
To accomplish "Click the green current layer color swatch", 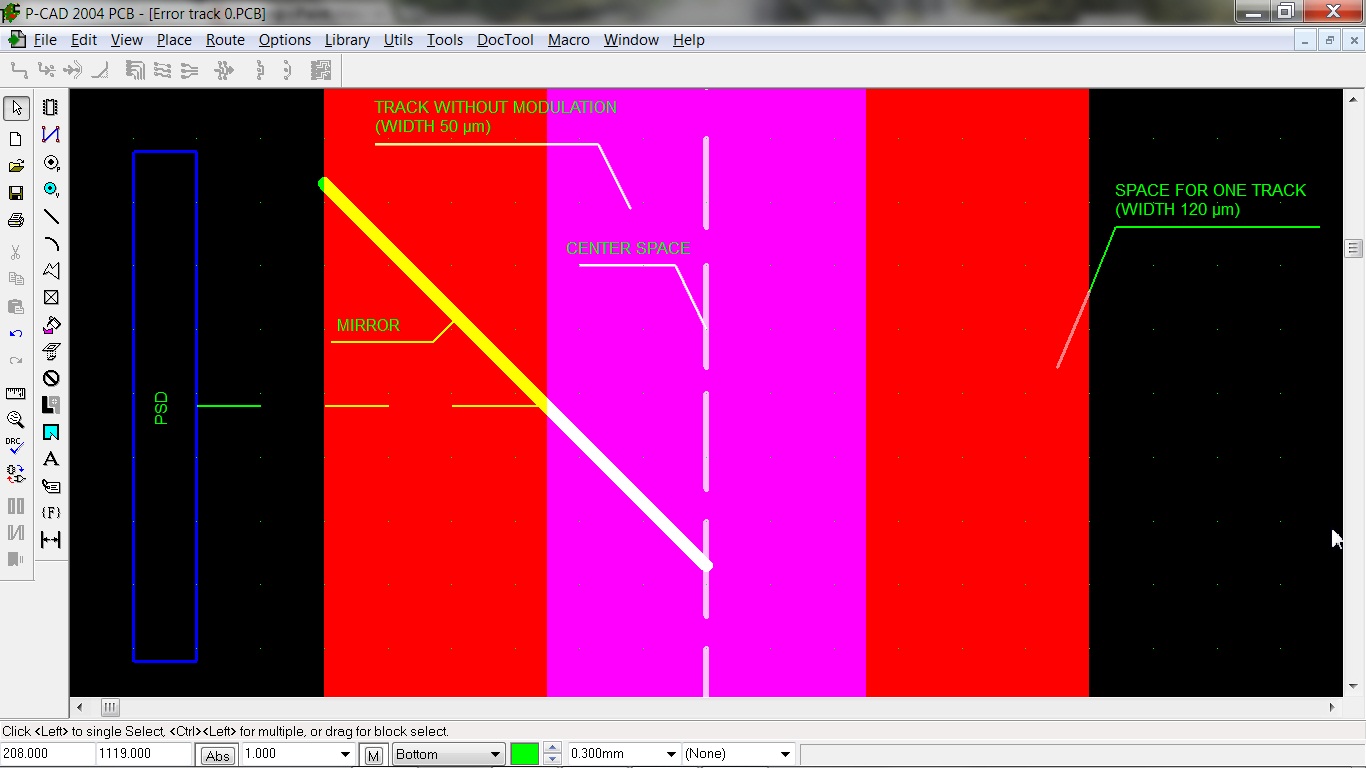I will click(x=524, y=755).
